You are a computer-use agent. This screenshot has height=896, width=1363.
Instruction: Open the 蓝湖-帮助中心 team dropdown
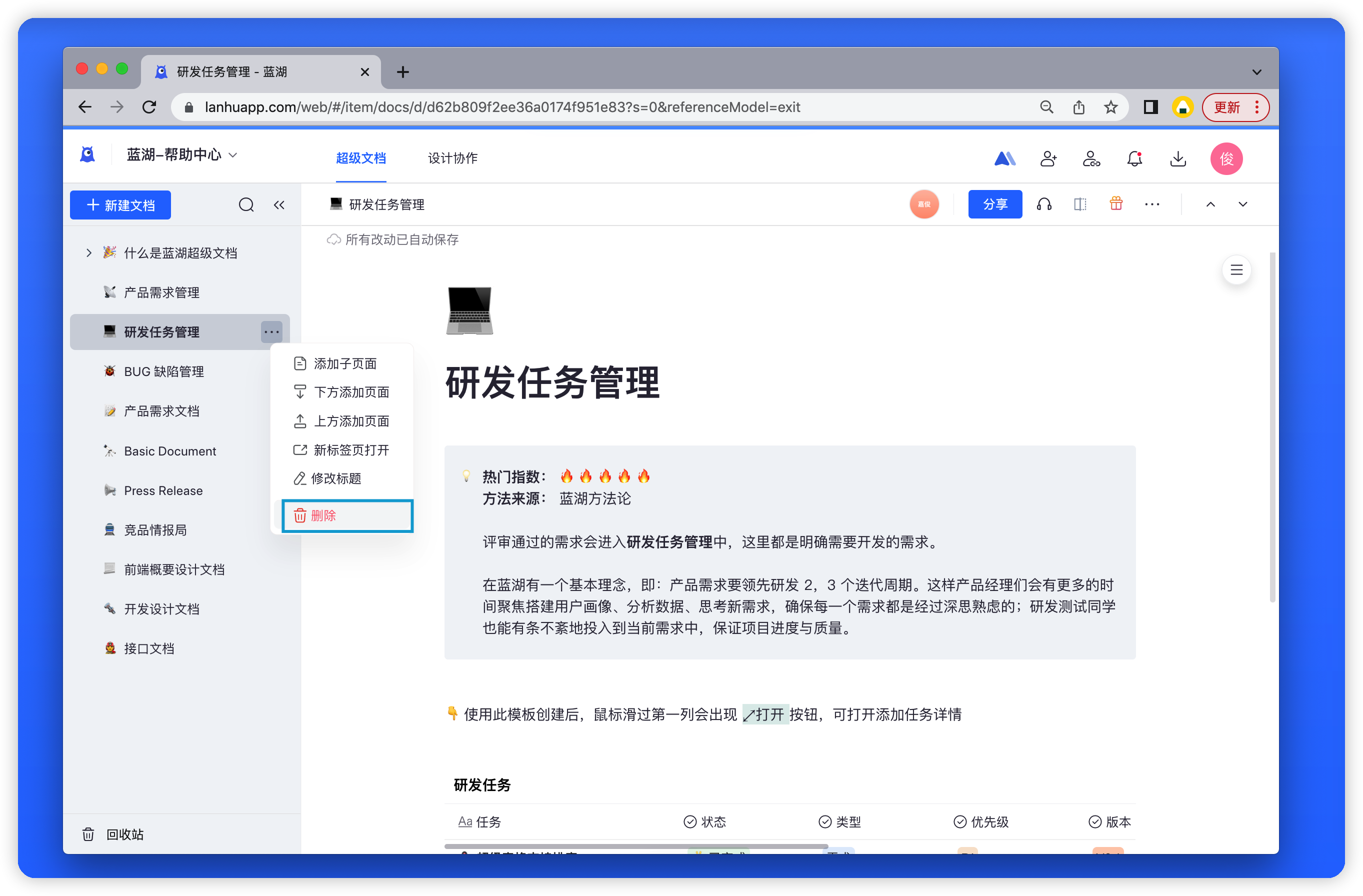tap(182, 154)
